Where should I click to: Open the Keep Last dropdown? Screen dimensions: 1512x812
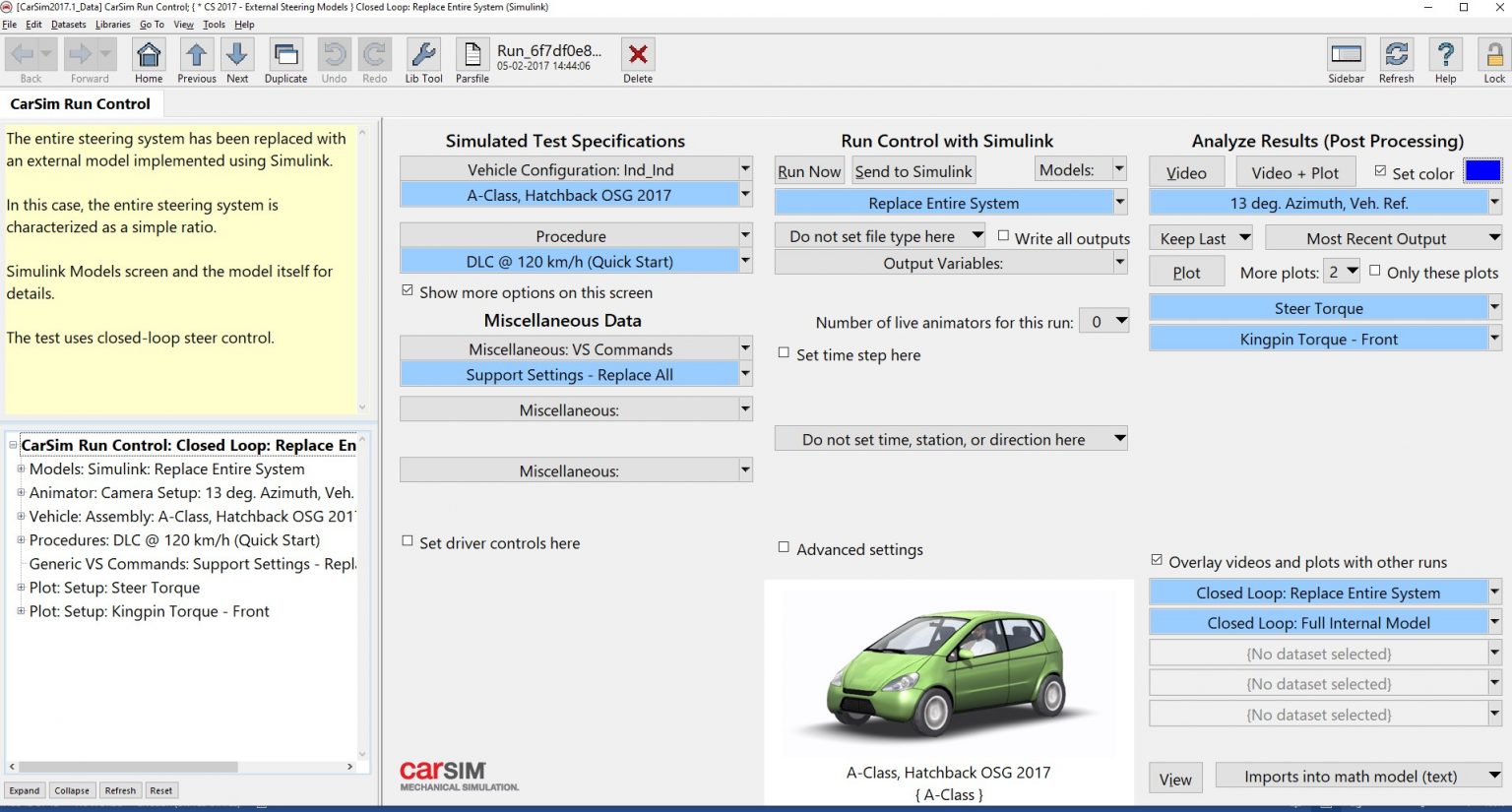coord(1203,238)
